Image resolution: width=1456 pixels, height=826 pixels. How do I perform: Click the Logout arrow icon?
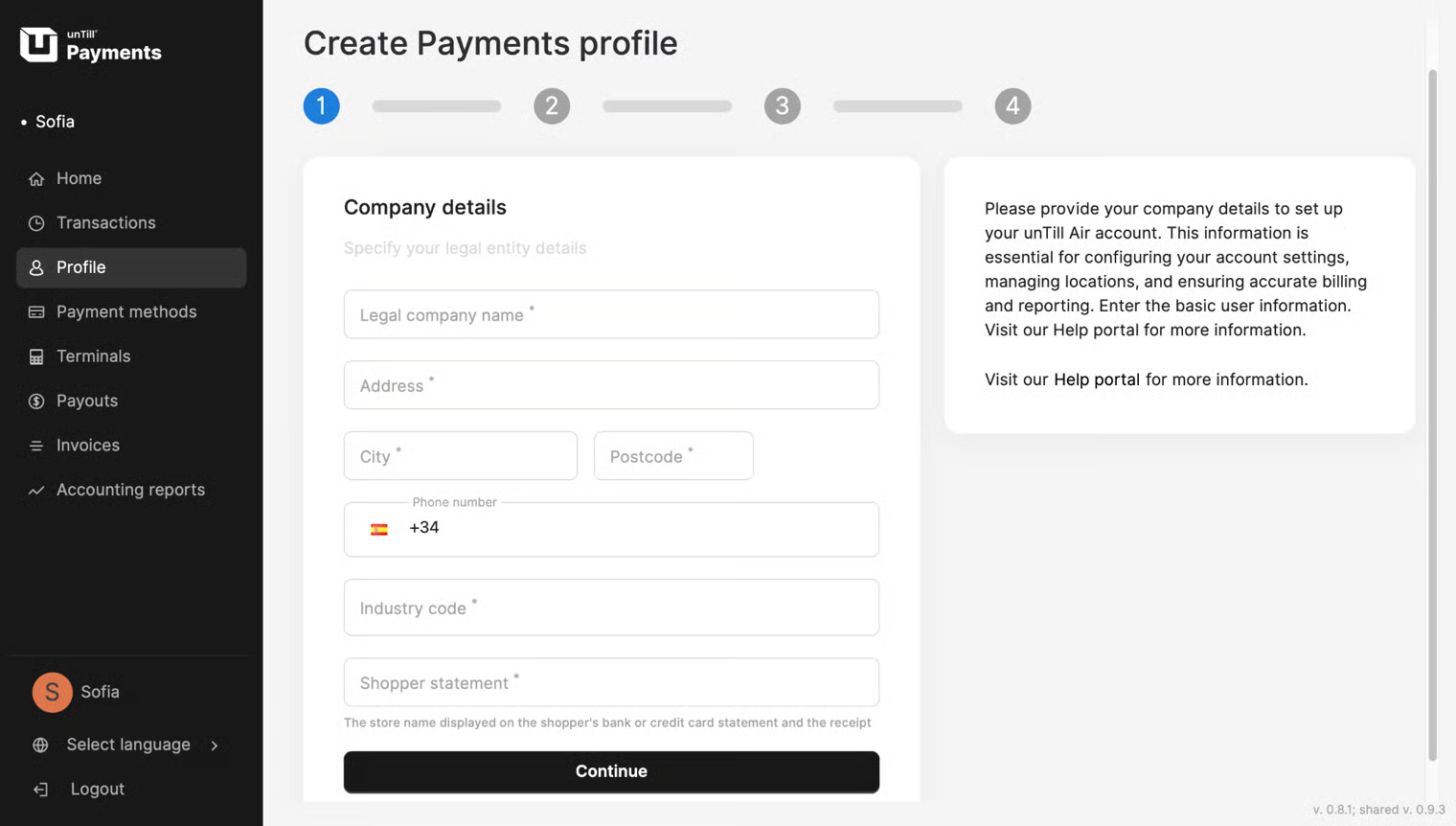(40, 790)
